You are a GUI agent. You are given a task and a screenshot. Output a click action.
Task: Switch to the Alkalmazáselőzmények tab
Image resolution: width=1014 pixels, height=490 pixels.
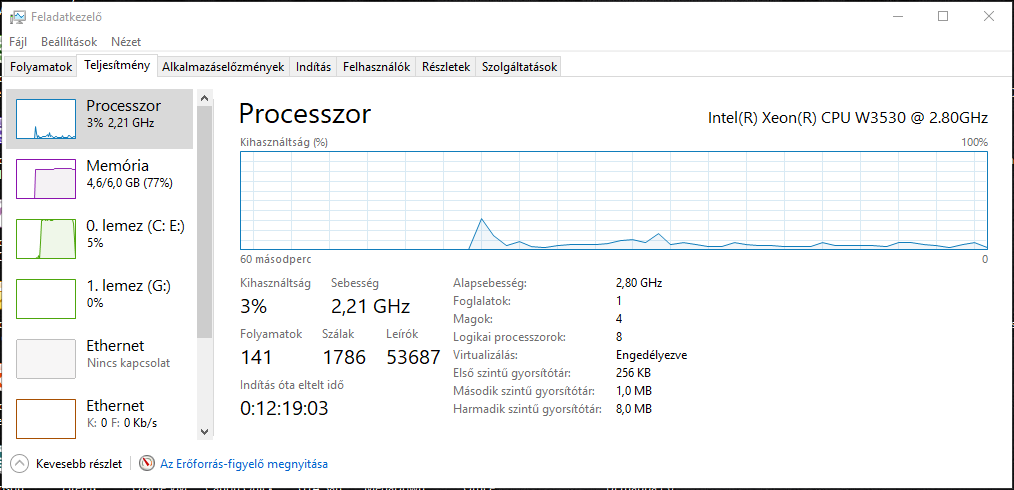coord(223,67)
